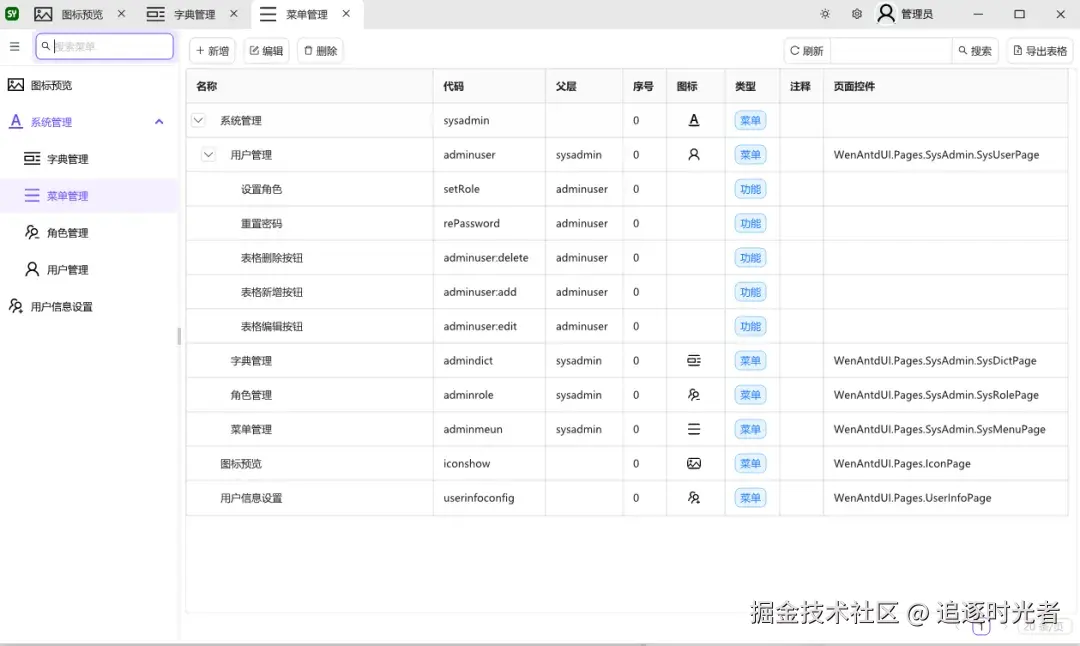The width and height of the screenshot is (1080, 646).
Task: Toggle the hamburger sidebar collapse icon
Action: coord(14,47)
